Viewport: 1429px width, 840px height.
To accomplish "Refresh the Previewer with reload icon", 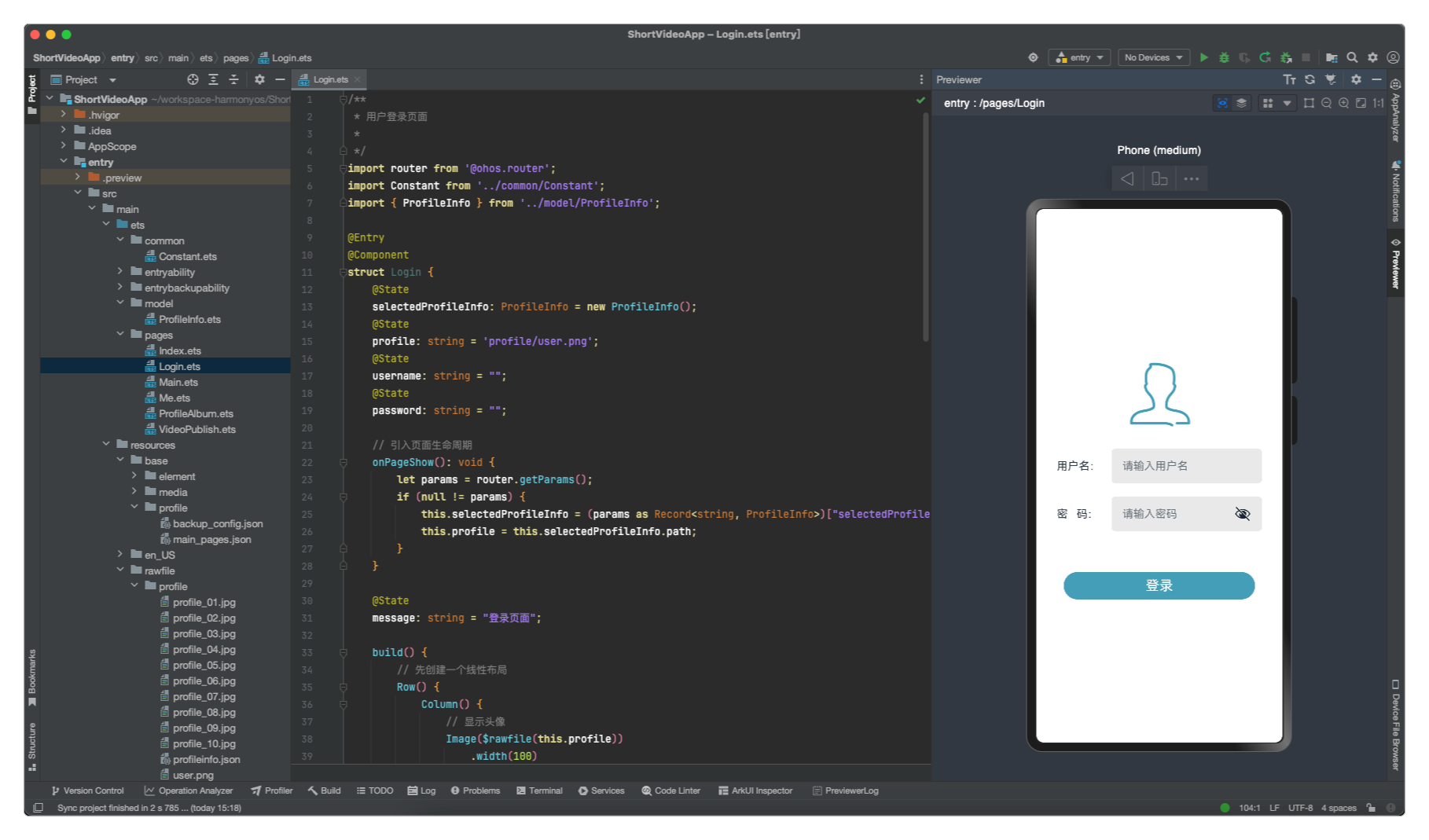I will [x=1310, y=79].
